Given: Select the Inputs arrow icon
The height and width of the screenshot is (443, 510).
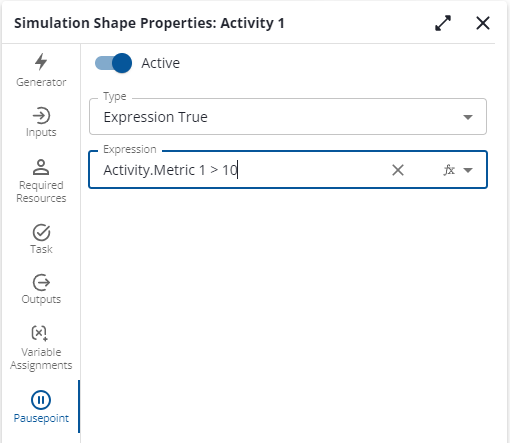Looking at the screenshot, I should (x=41, y=116).
